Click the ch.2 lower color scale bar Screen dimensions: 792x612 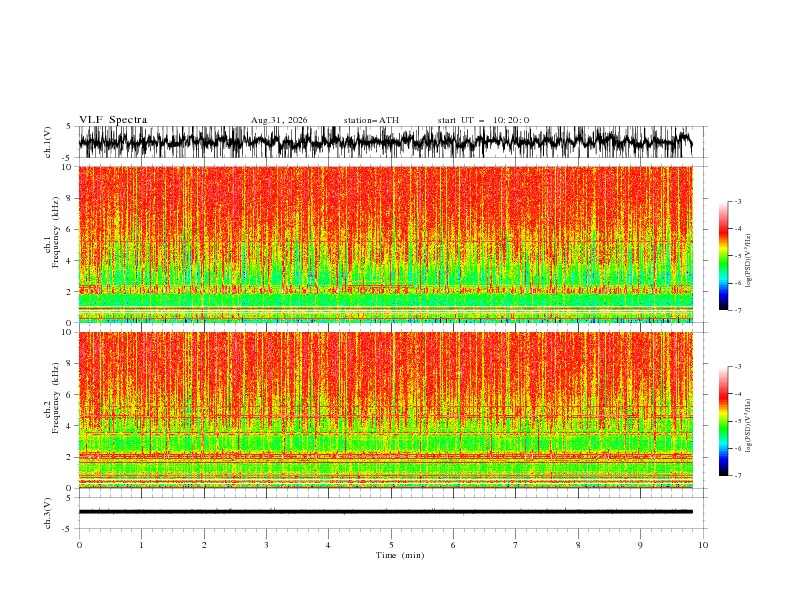pos(723,421)
